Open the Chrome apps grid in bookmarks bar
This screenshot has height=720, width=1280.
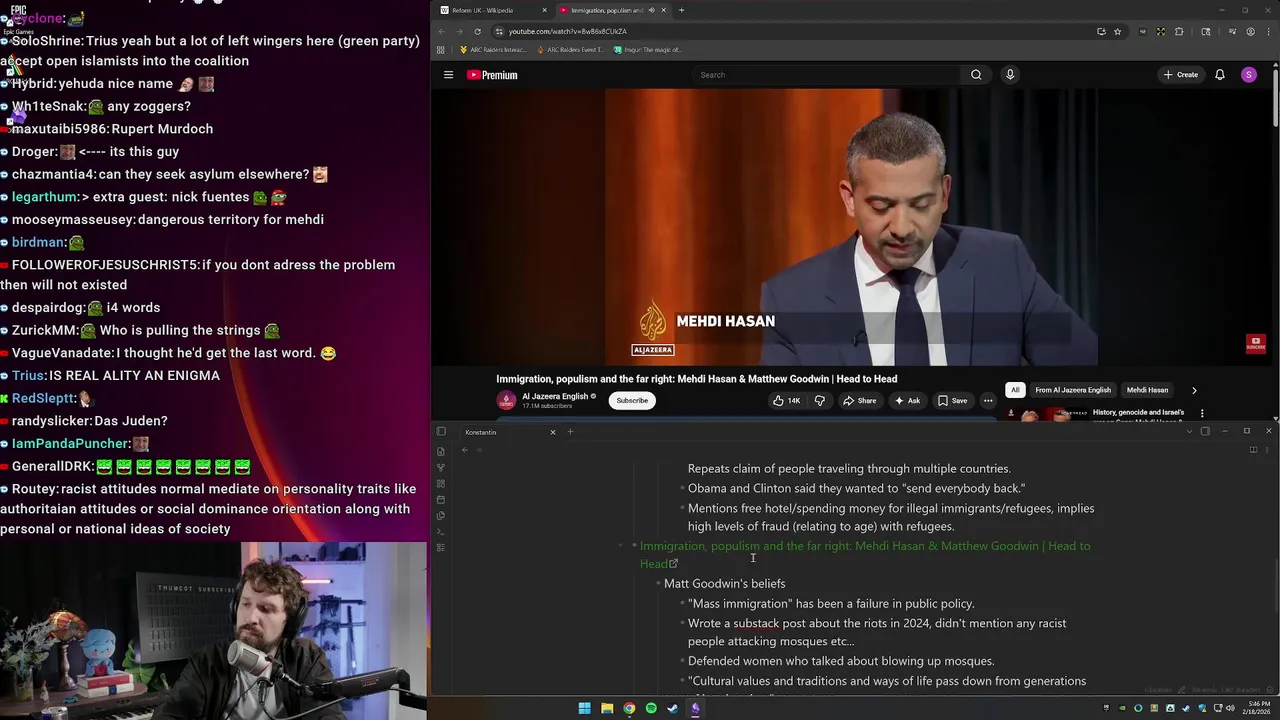(440, 49)
